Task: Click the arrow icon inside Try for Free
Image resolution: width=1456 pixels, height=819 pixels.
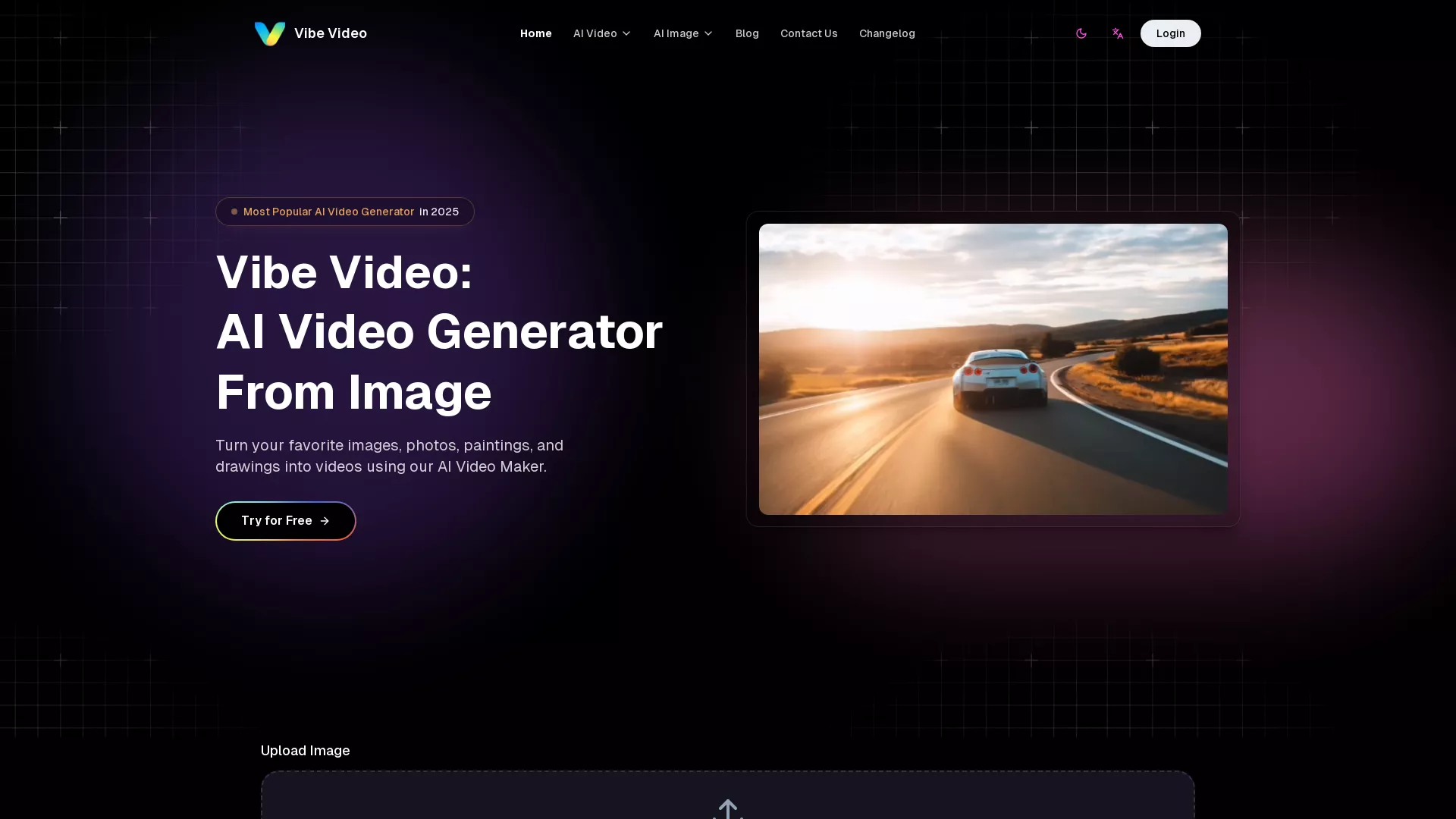Action: (325, 521)
